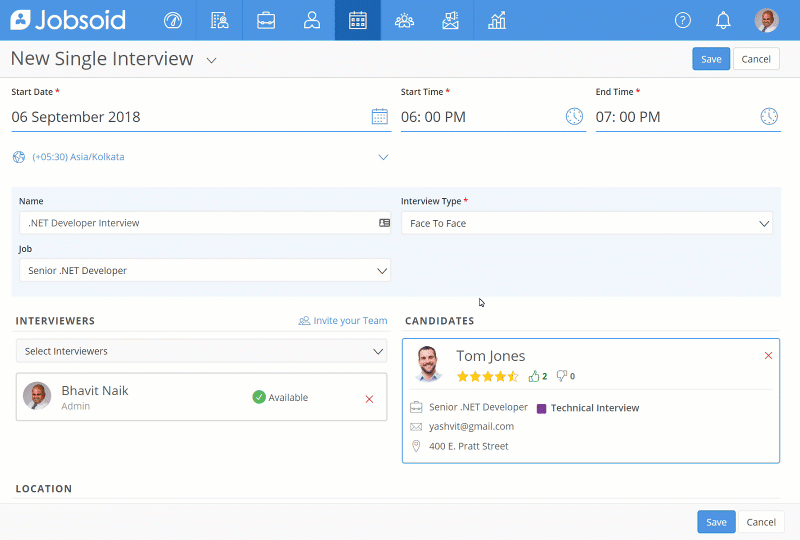The image size is (800, 540).
Task: Click Tom Jones candidate photo
Action: coord(428,363)
